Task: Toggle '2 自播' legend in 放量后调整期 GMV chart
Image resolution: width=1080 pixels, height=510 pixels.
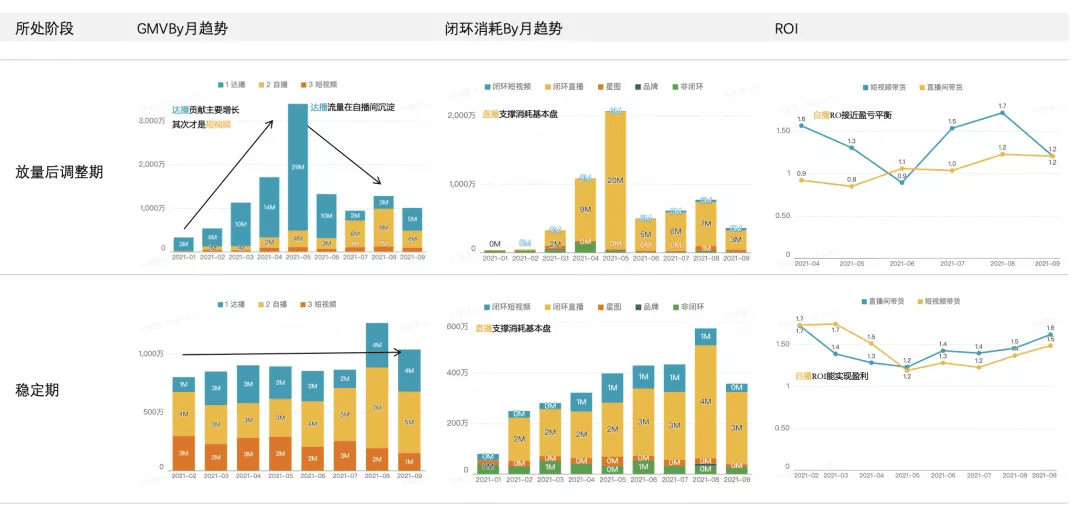Action: click(x=272, y=85)
